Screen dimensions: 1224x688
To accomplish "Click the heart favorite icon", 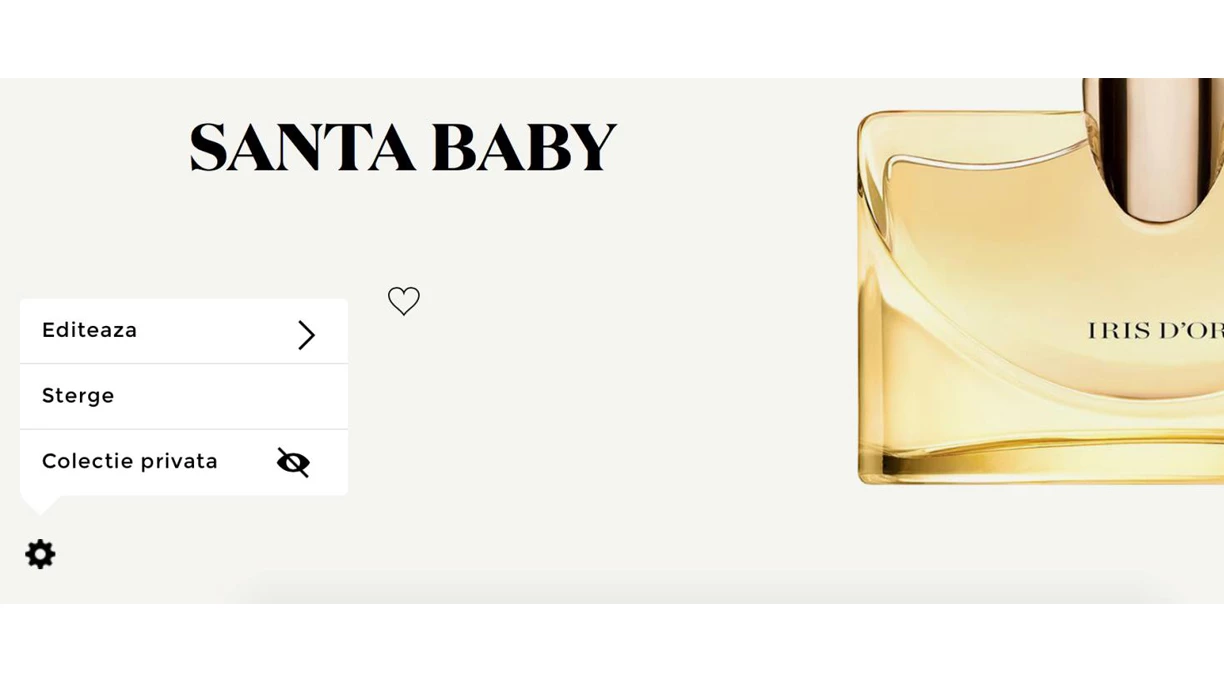I will [404, 301].
